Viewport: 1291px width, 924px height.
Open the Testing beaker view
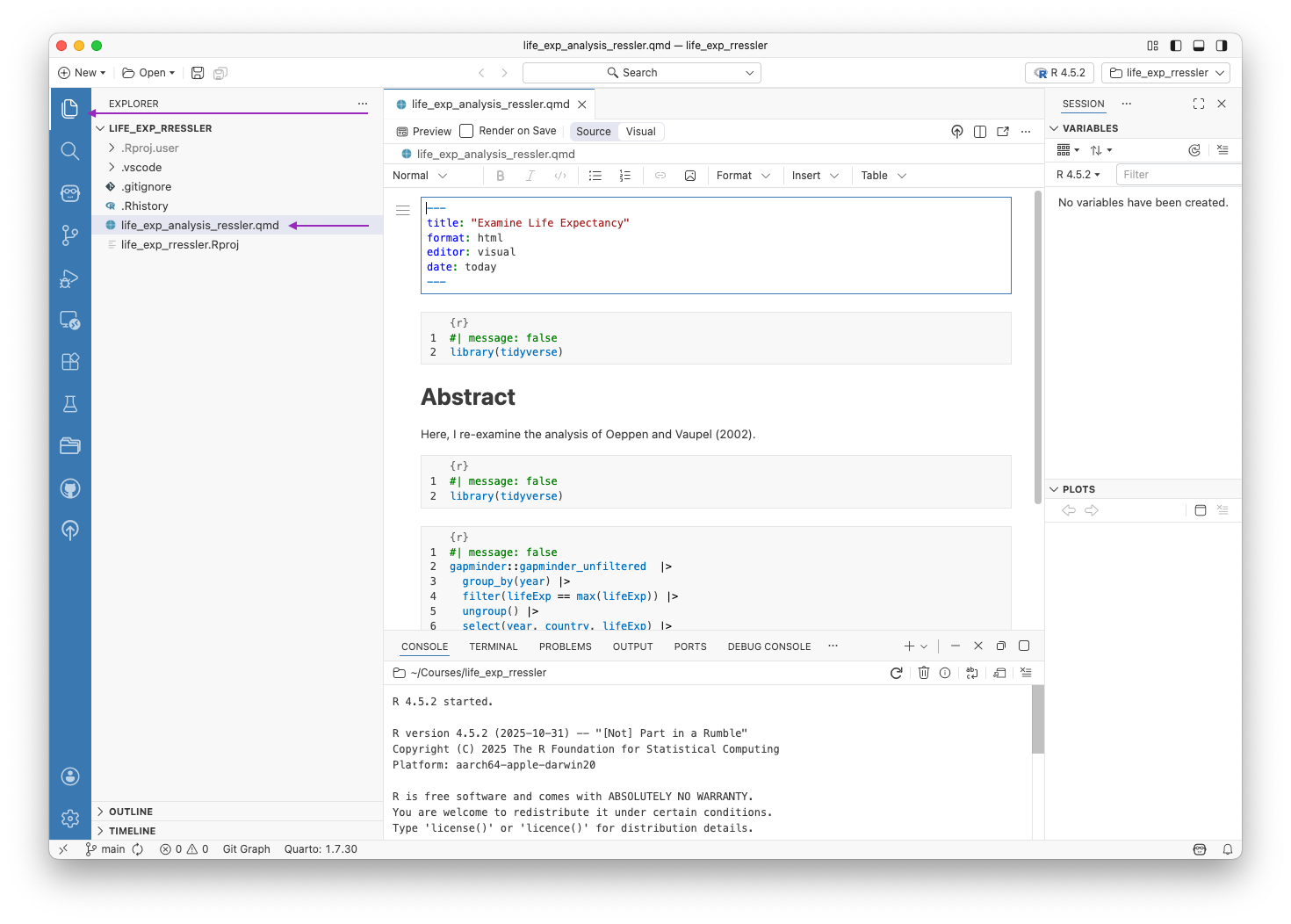coord(70,403)
